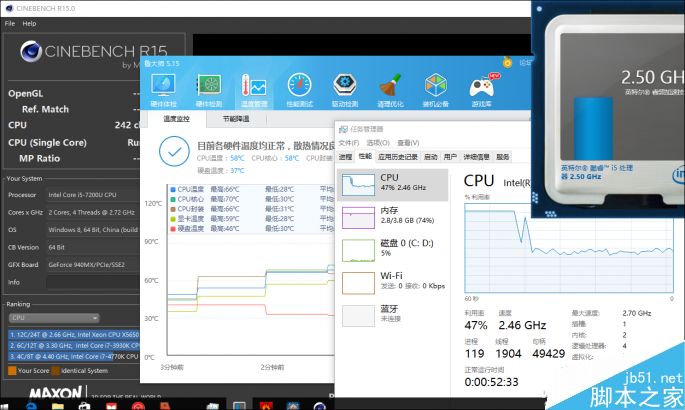Click the uptime value 0:00:52:33
Viewport: 685px width, 410px height.
(x=491, y=382)
